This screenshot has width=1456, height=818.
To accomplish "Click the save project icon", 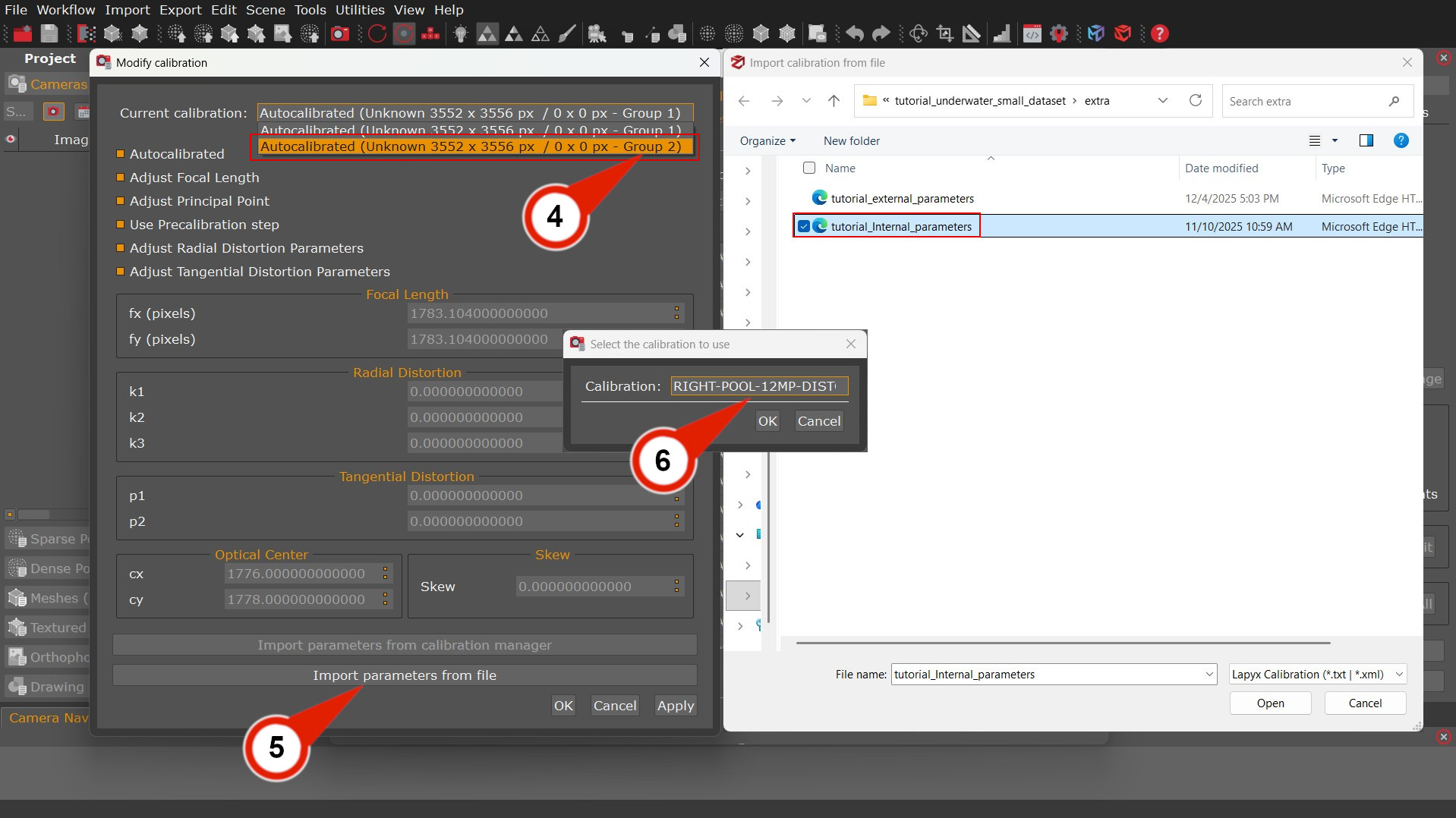I will pyautogui.click(x=49, y=33).
